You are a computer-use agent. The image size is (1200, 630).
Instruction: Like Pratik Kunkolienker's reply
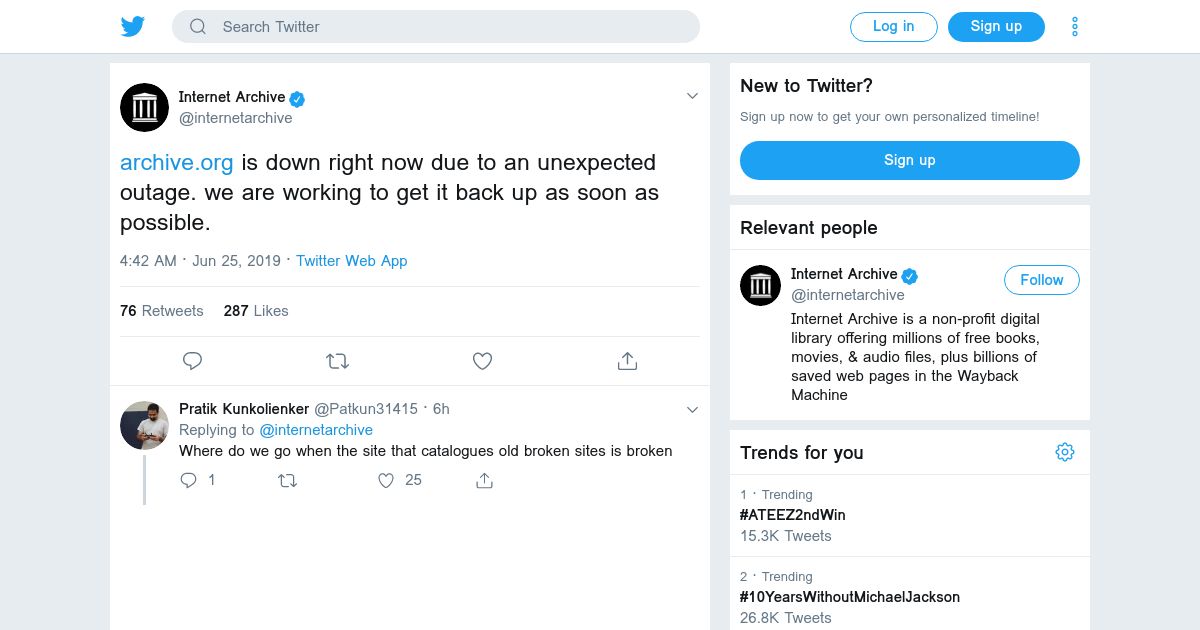[387, 481]
